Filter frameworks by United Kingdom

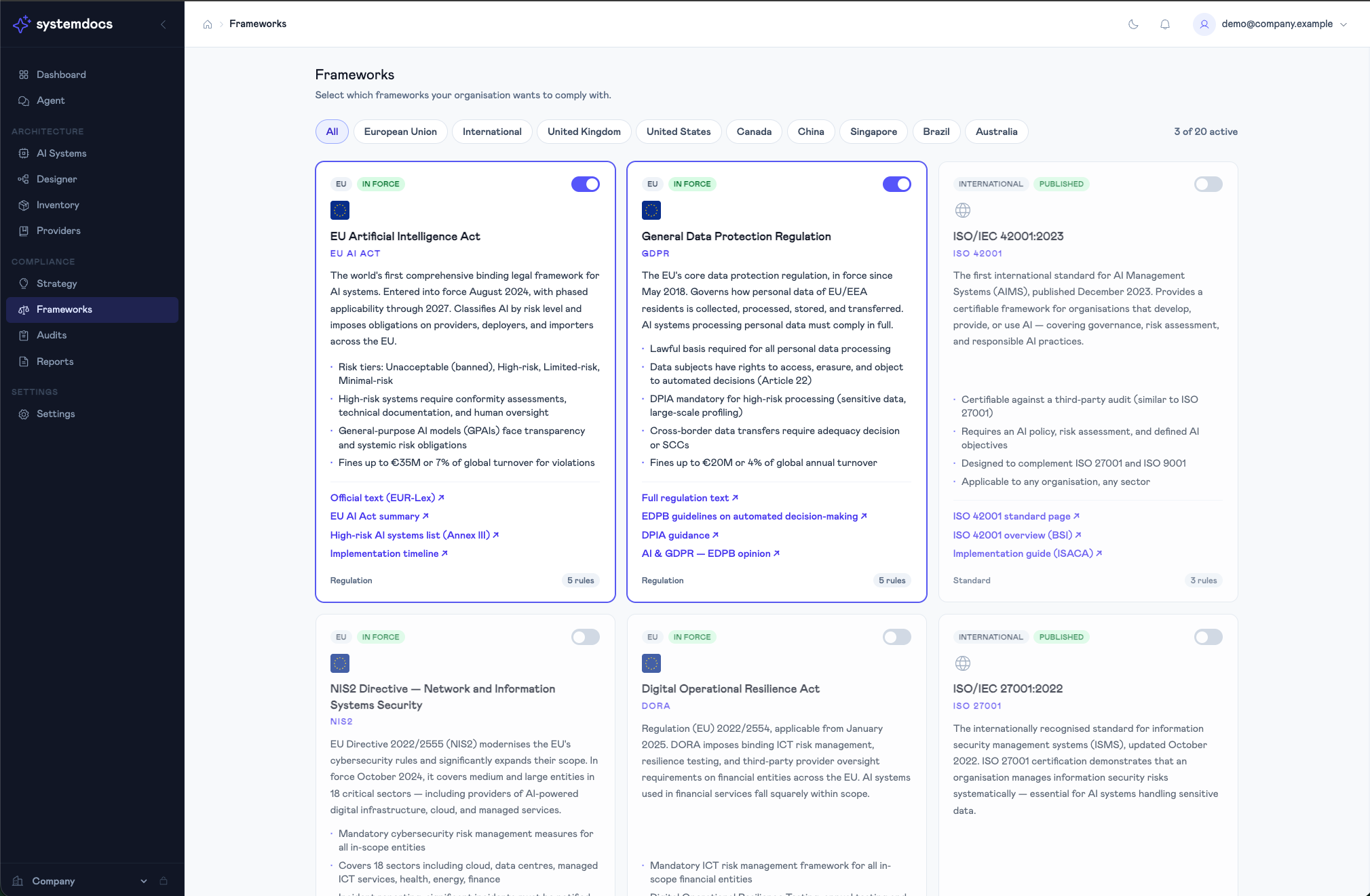coord(584,132)
